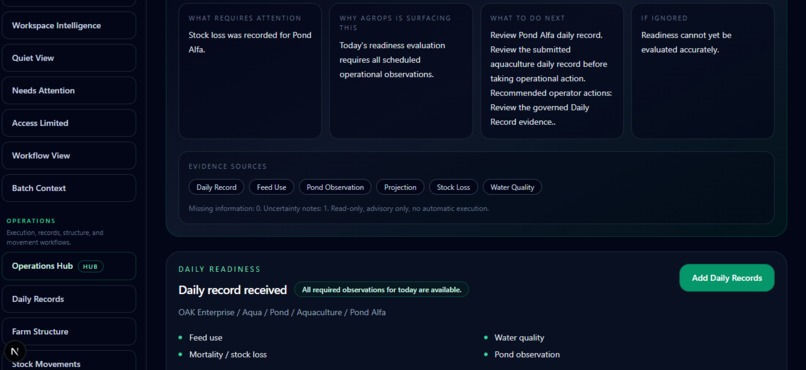Image resolution: width=806 pixels, height=370 pixels.
Task: Open Workspace Intelligence in sidebar
Action: (69, 26)
